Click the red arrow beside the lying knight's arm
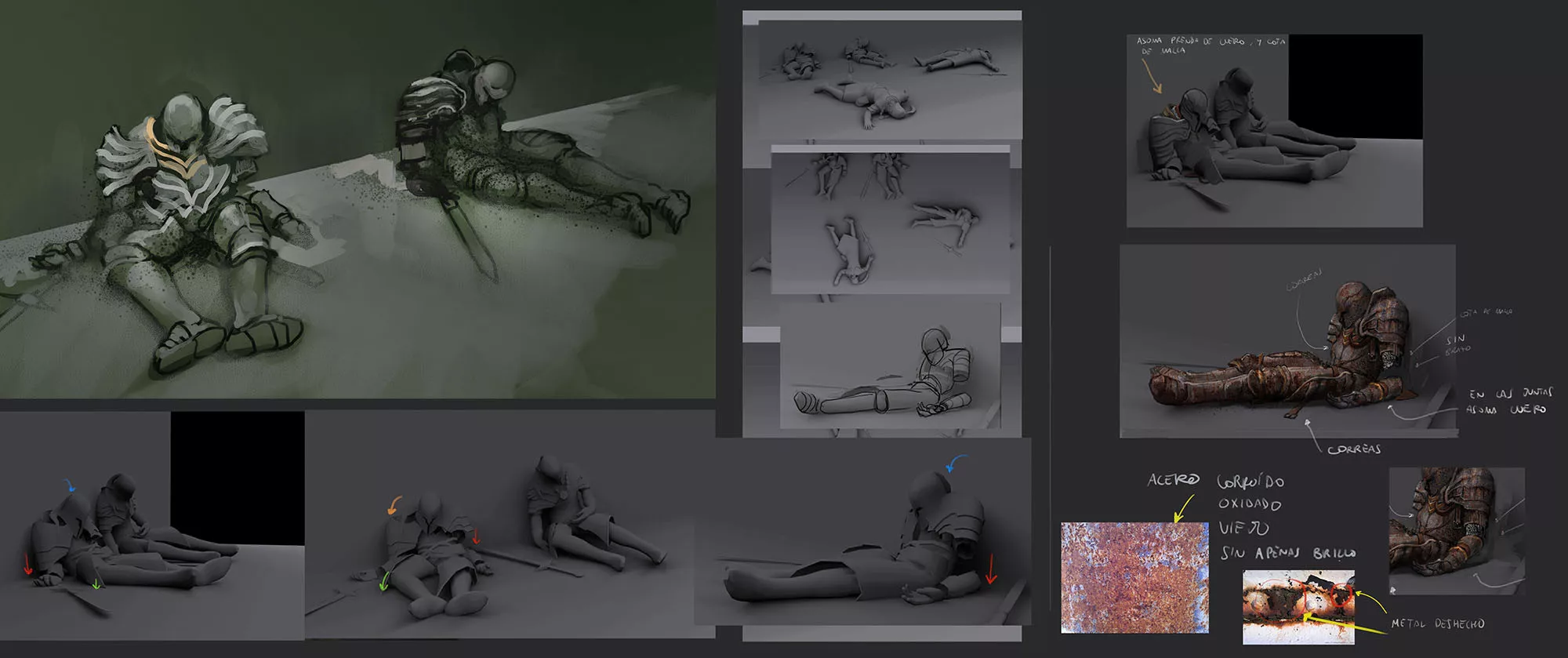Screen dimensions: 1568x658 coord(991,569)
